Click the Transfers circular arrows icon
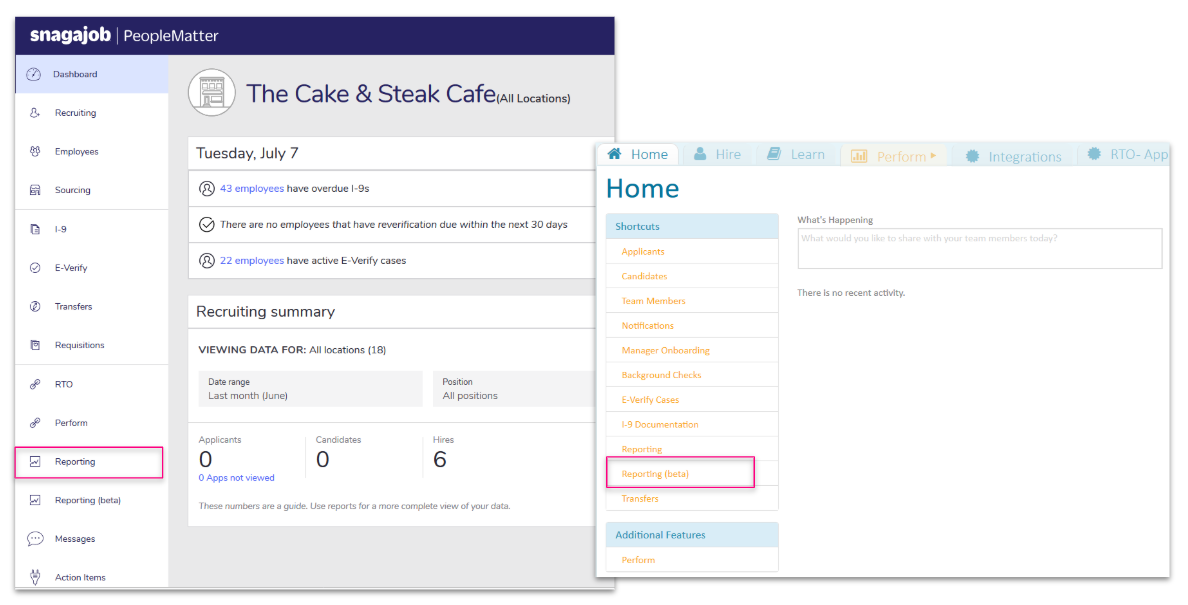 pyautogui.click(x=35, y=306)
